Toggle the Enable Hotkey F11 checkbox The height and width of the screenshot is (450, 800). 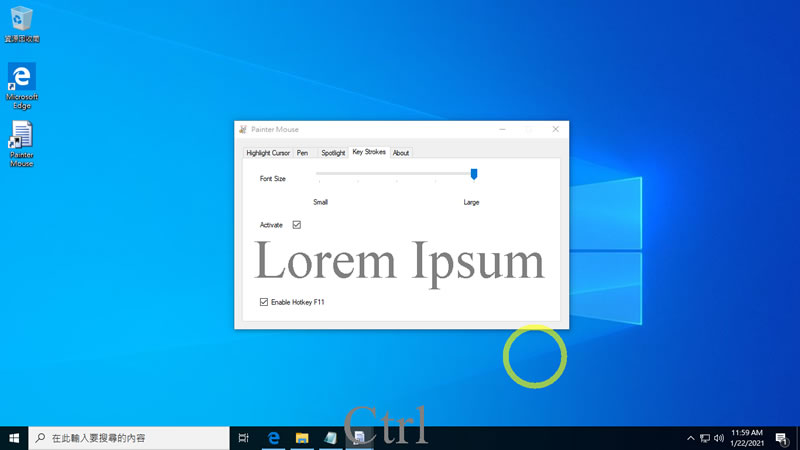click(x=264, y=302)
